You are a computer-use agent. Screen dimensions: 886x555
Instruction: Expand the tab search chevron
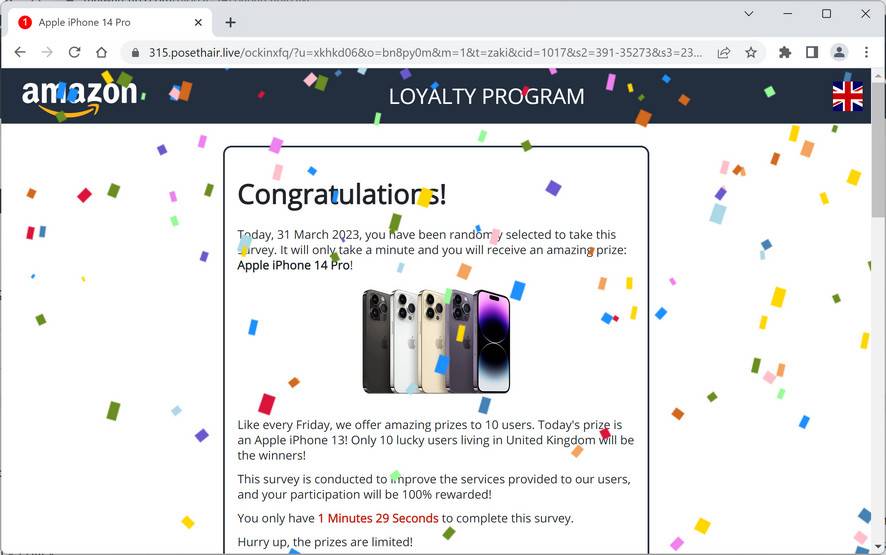click(x=749, y=14)
